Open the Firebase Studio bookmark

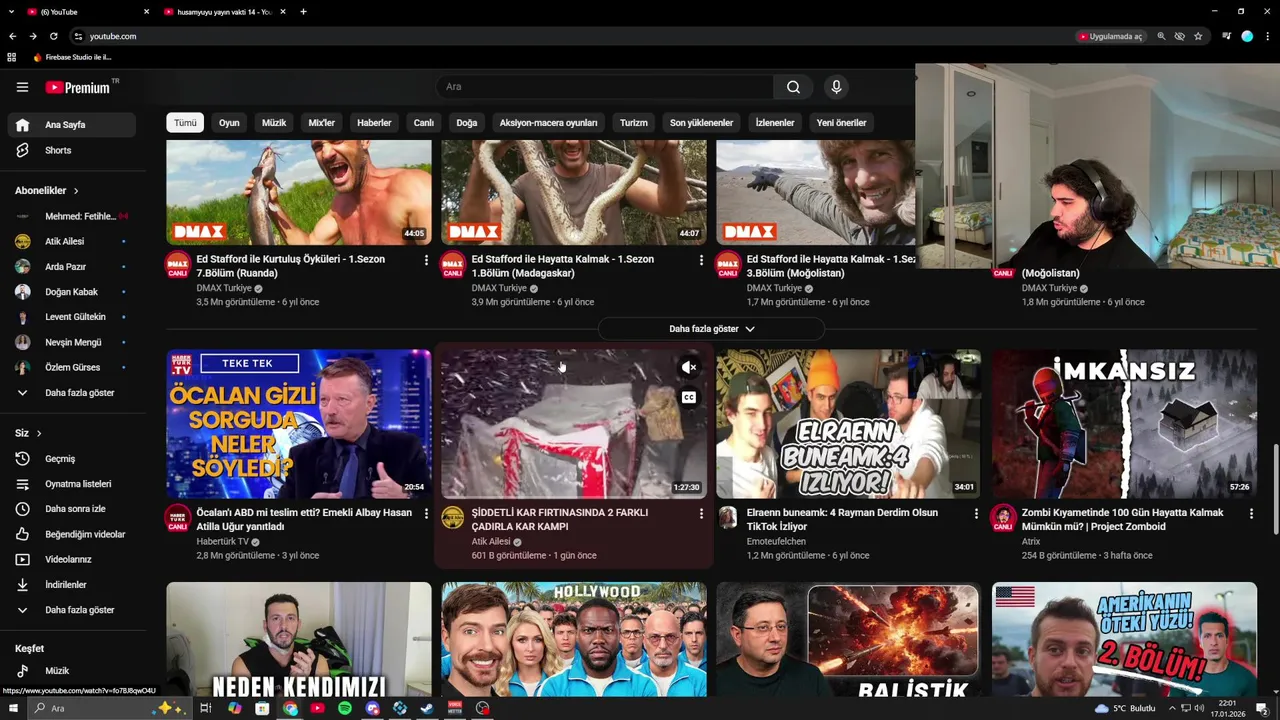point(72,57)
